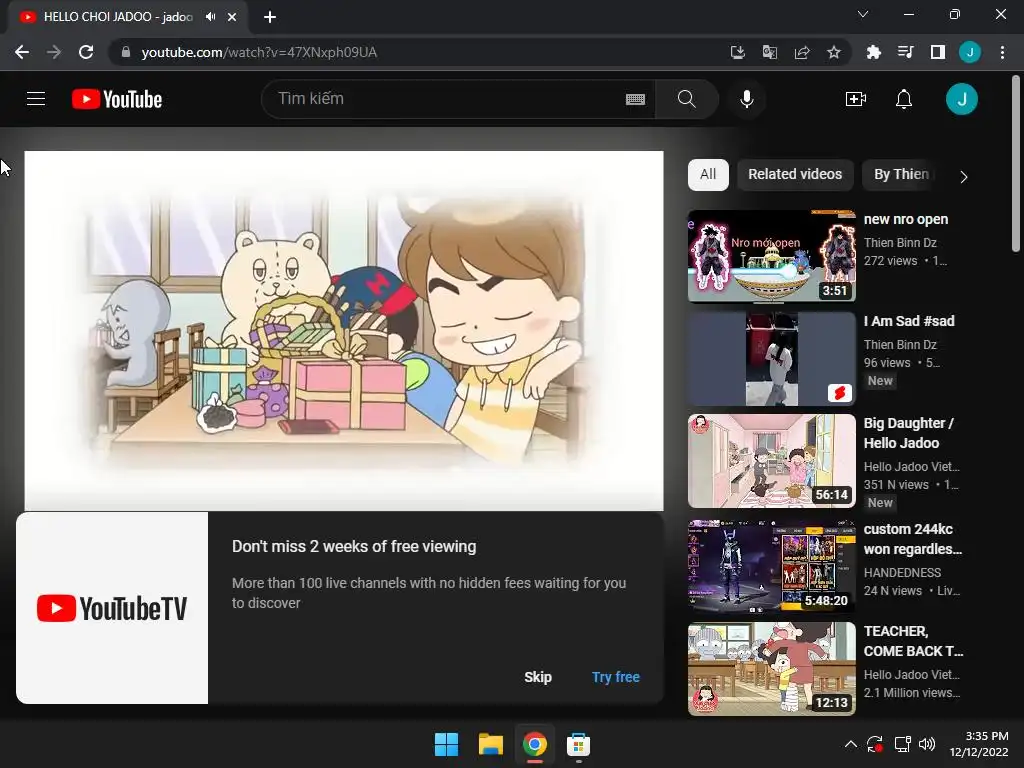Click the page vertical scrollbar
Viewport: 1024px width, 768px height.
tap(1016, 163)
